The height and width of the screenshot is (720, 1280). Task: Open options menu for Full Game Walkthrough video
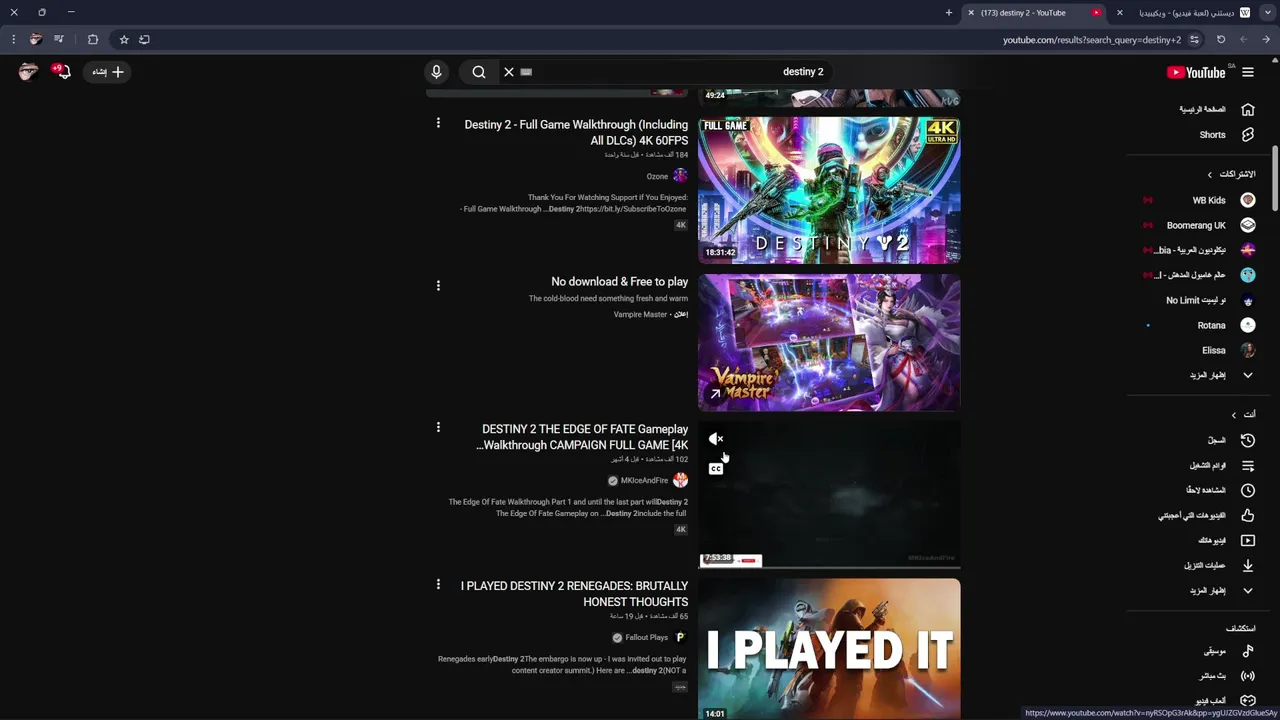(x=438, y=123)
